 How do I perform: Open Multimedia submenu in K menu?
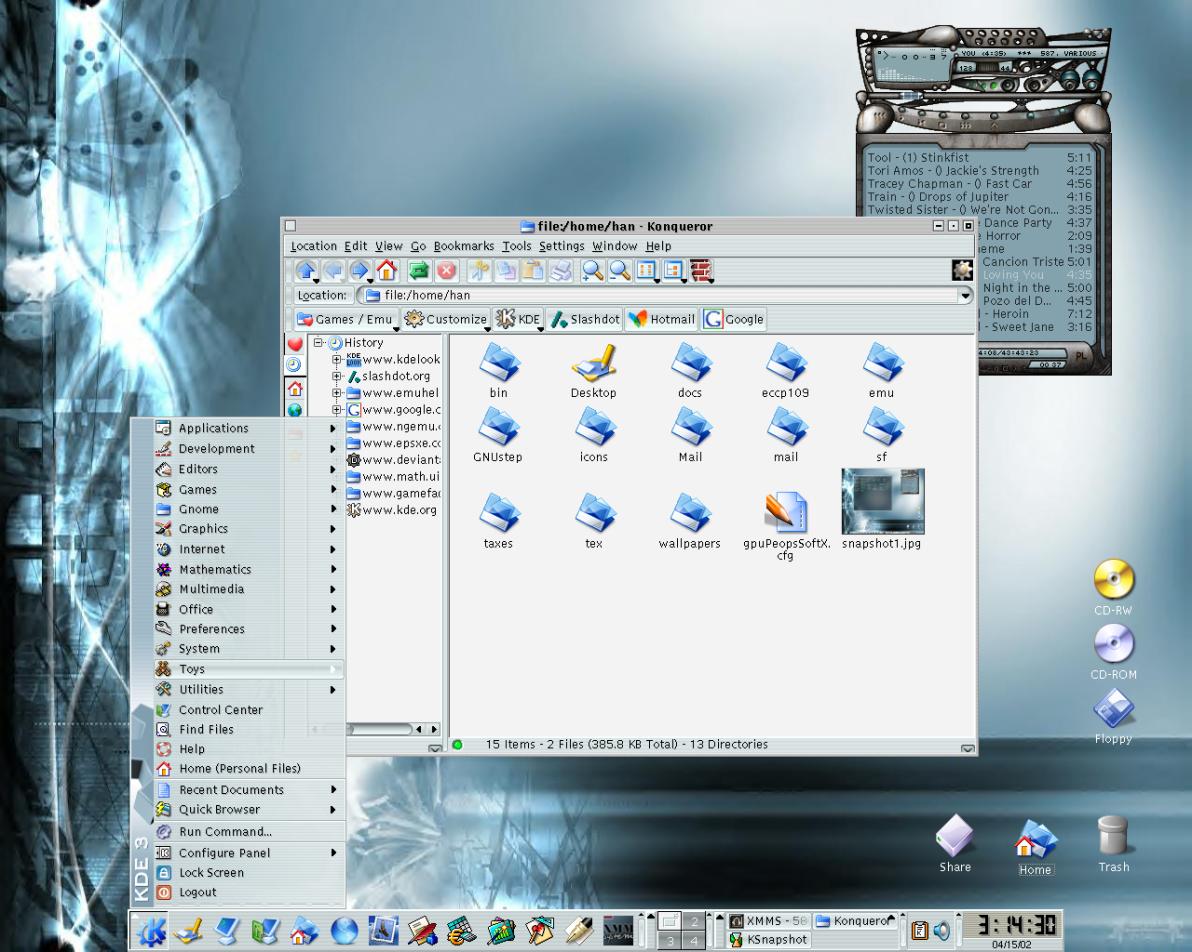248,589
